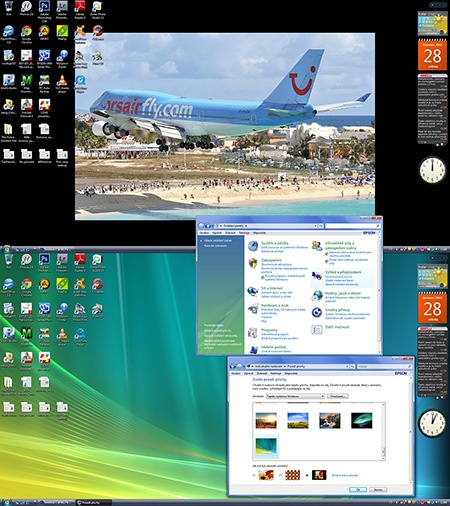Click the Změnit barvu pozadí link

click(345, 475)
